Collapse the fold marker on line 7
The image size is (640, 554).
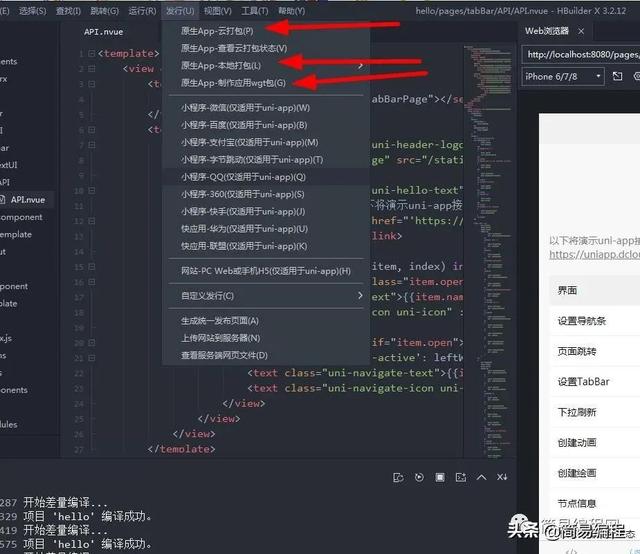(91, 145)
